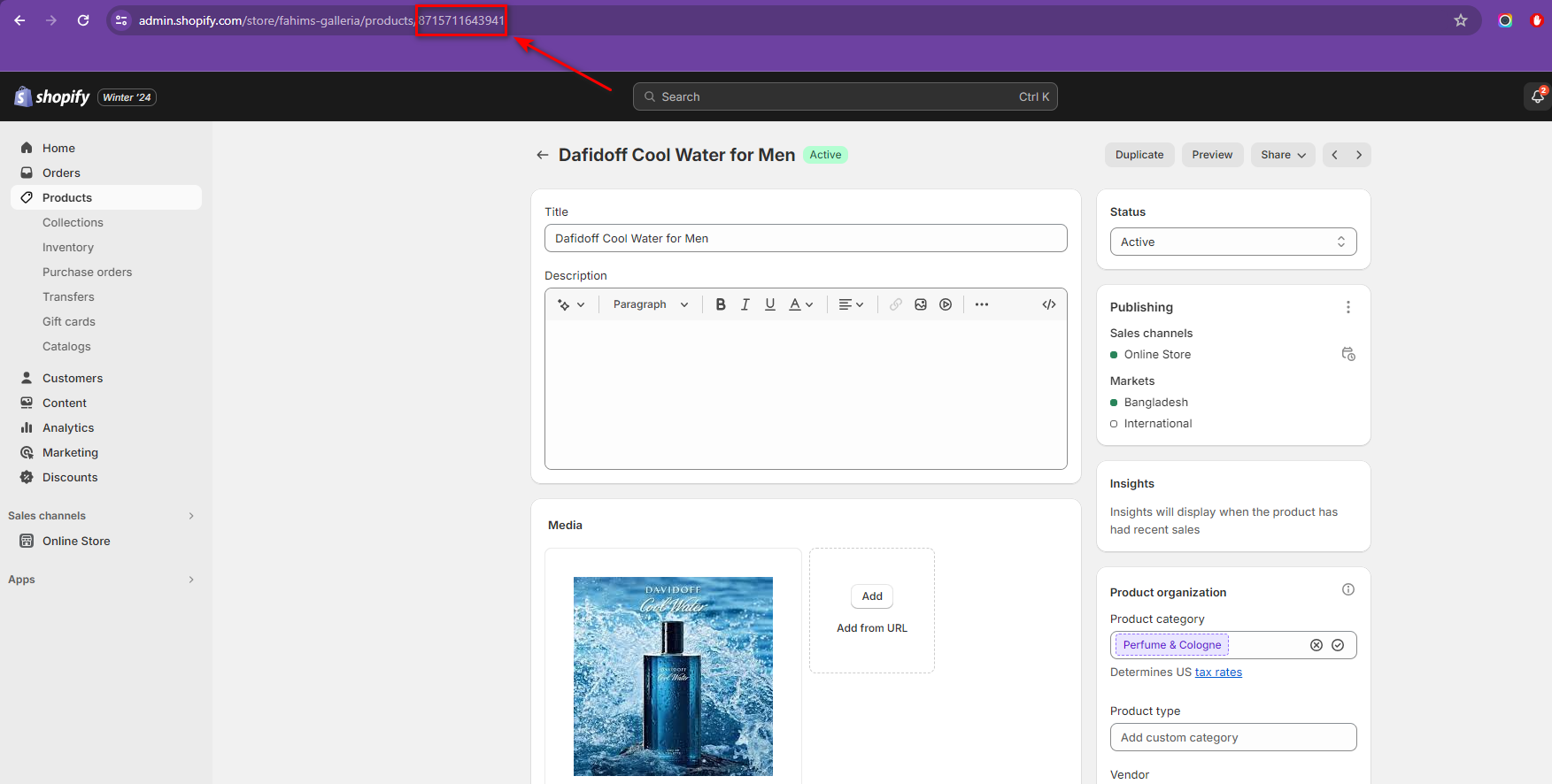Go back using arrow beside product title
1552x784 pixels.
543,155
